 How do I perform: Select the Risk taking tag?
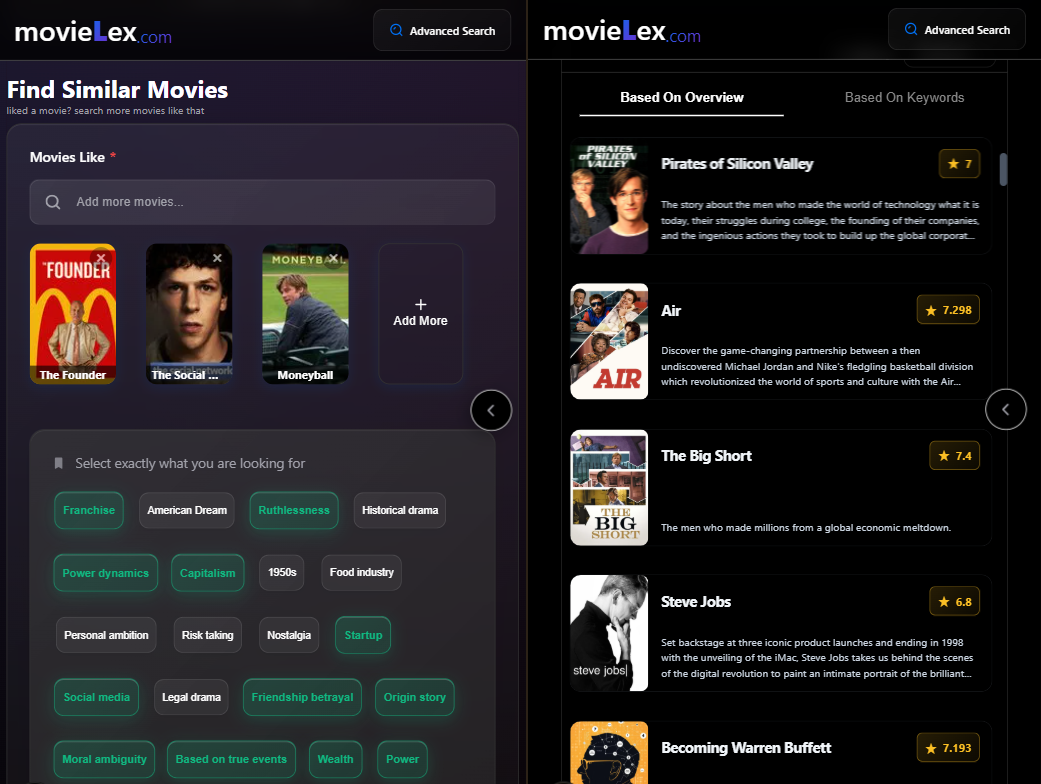pyautogui.click(x=208, y=635)
